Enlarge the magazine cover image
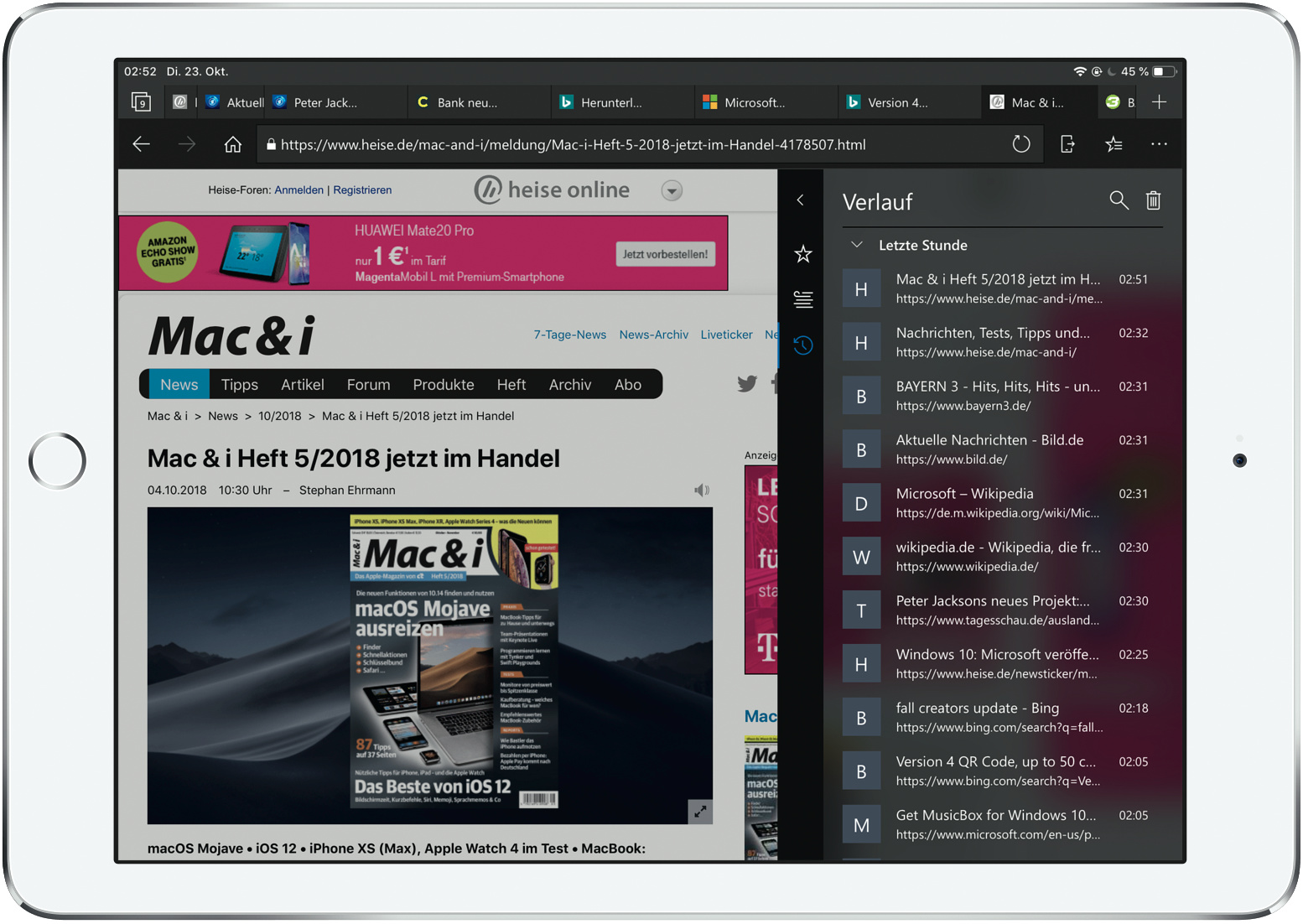Screen dimensions: 1303x924 [699, 811]
